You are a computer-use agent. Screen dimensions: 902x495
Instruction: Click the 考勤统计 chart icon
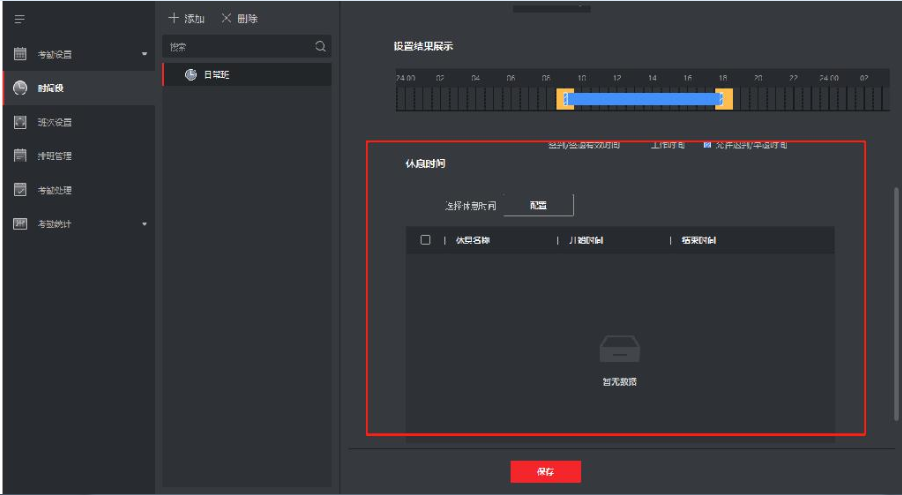point(20,223)
